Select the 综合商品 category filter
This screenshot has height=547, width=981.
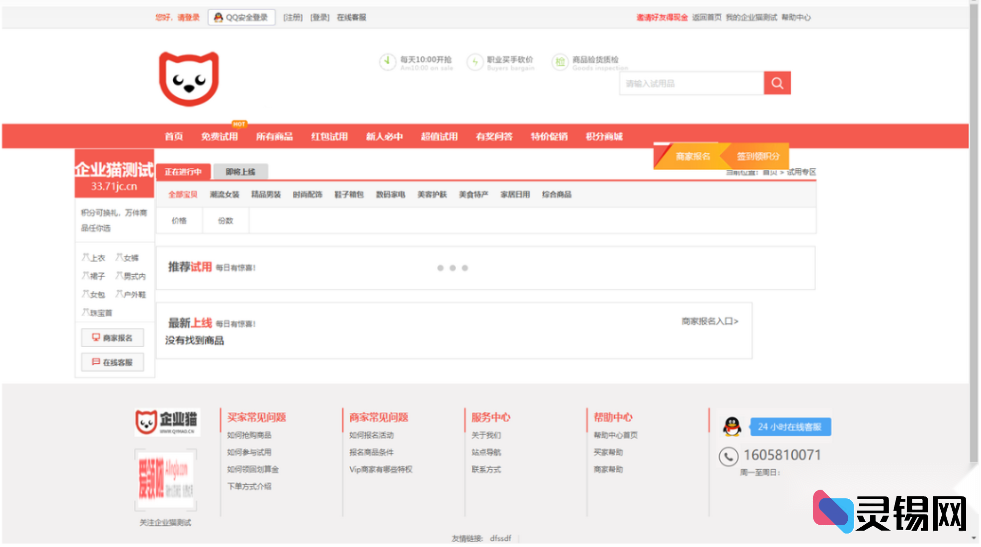pyautogui.click(x=557, y=195)
